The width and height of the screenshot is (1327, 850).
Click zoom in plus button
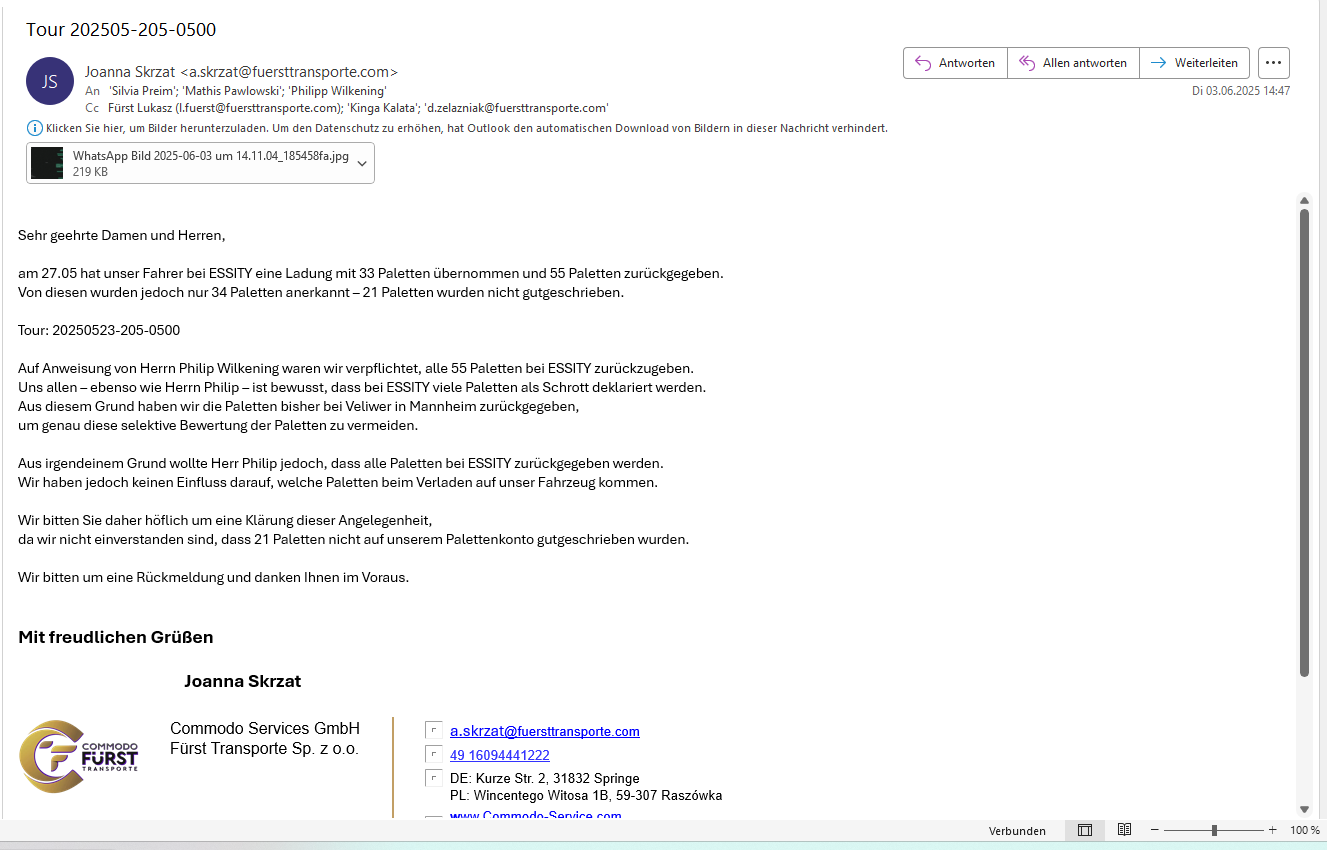[x=1273, y=830]
